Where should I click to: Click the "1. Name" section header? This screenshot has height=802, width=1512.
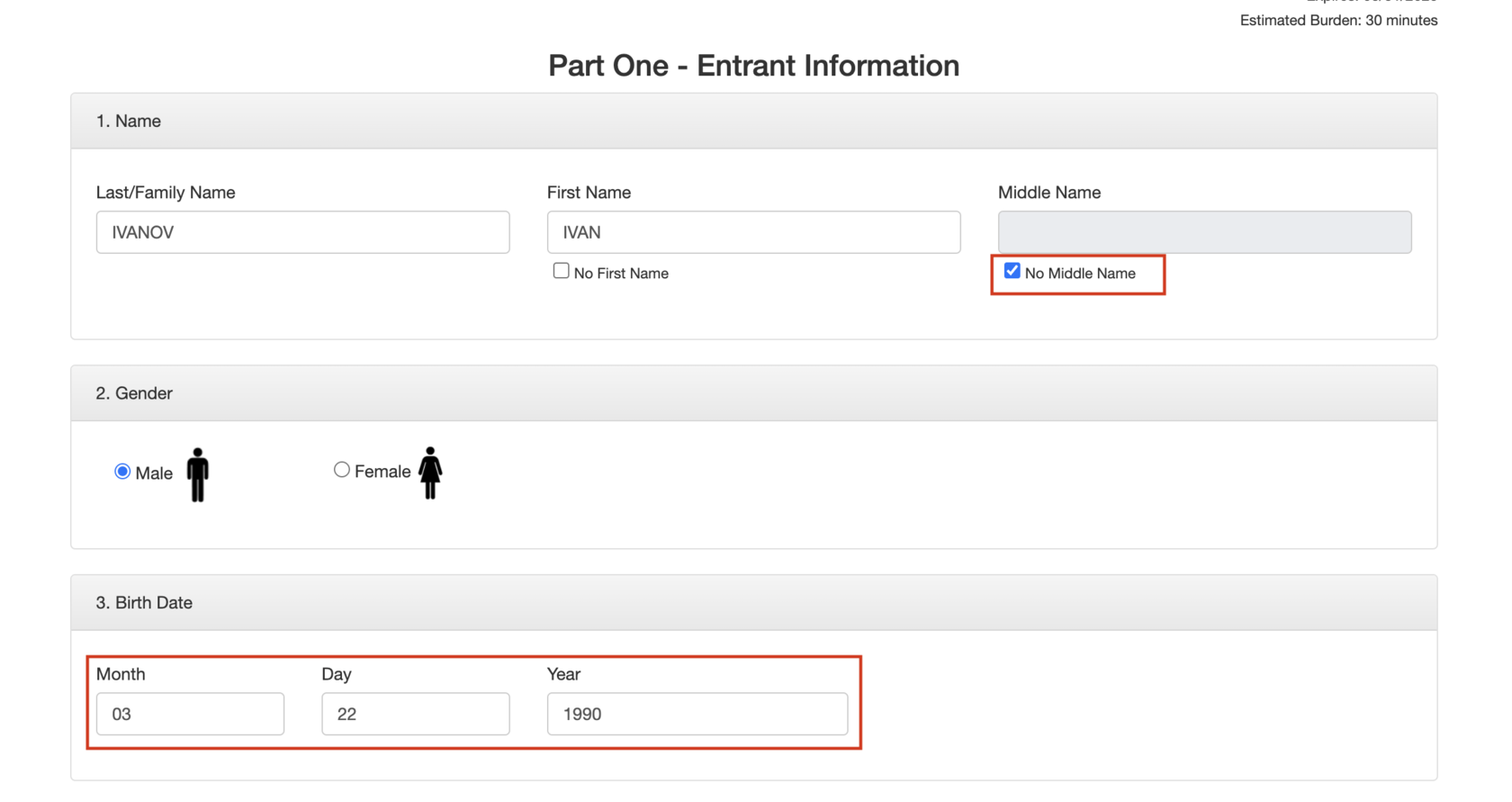tap(129, 122)
